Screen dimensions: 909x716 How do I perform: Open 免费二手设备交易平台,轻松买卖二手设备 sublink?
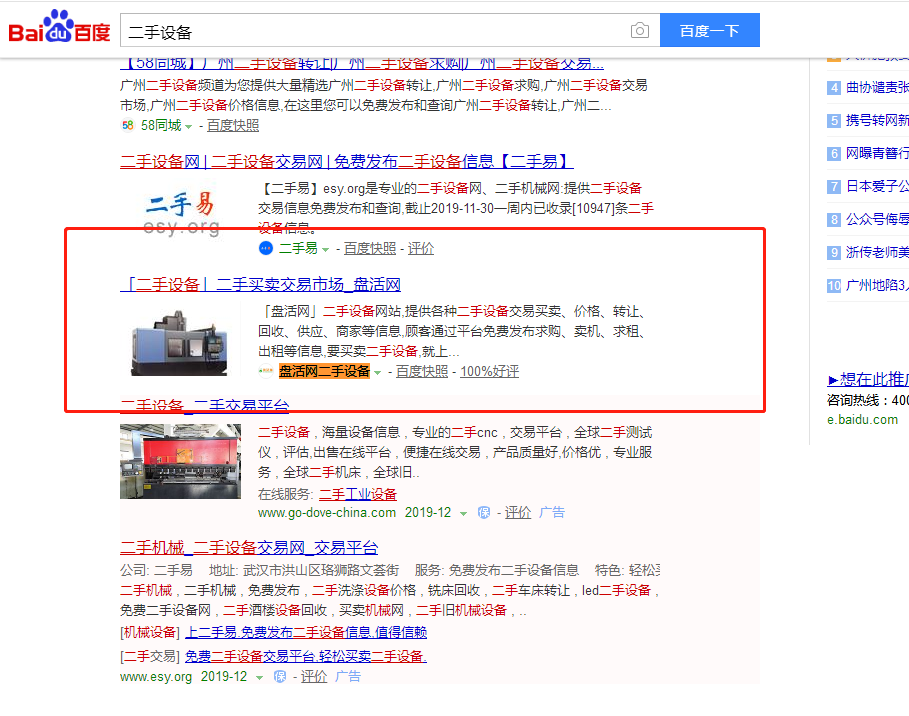(x=306, y=656)
